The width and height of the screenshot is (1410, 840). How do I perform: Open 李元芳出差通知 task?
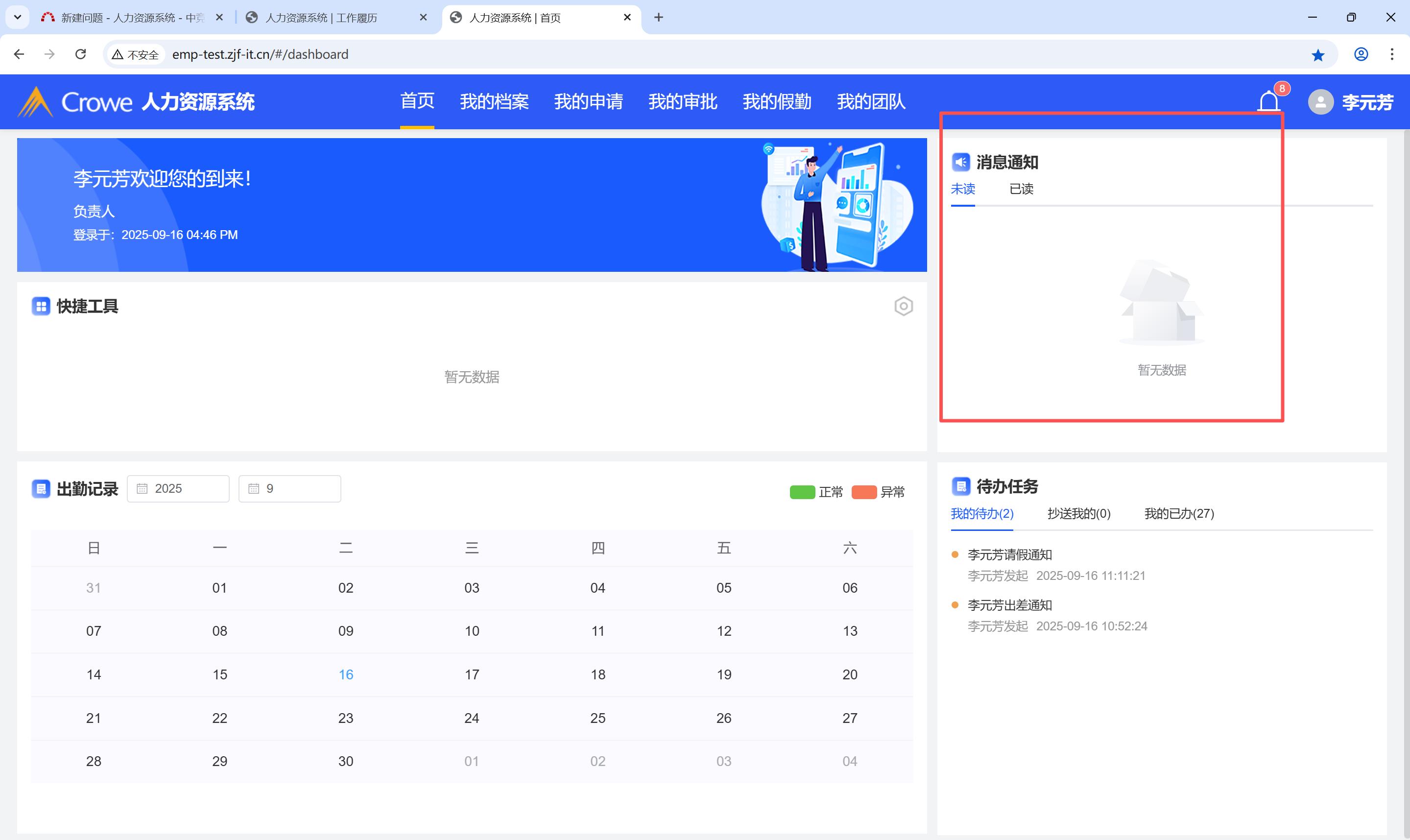1009,605
